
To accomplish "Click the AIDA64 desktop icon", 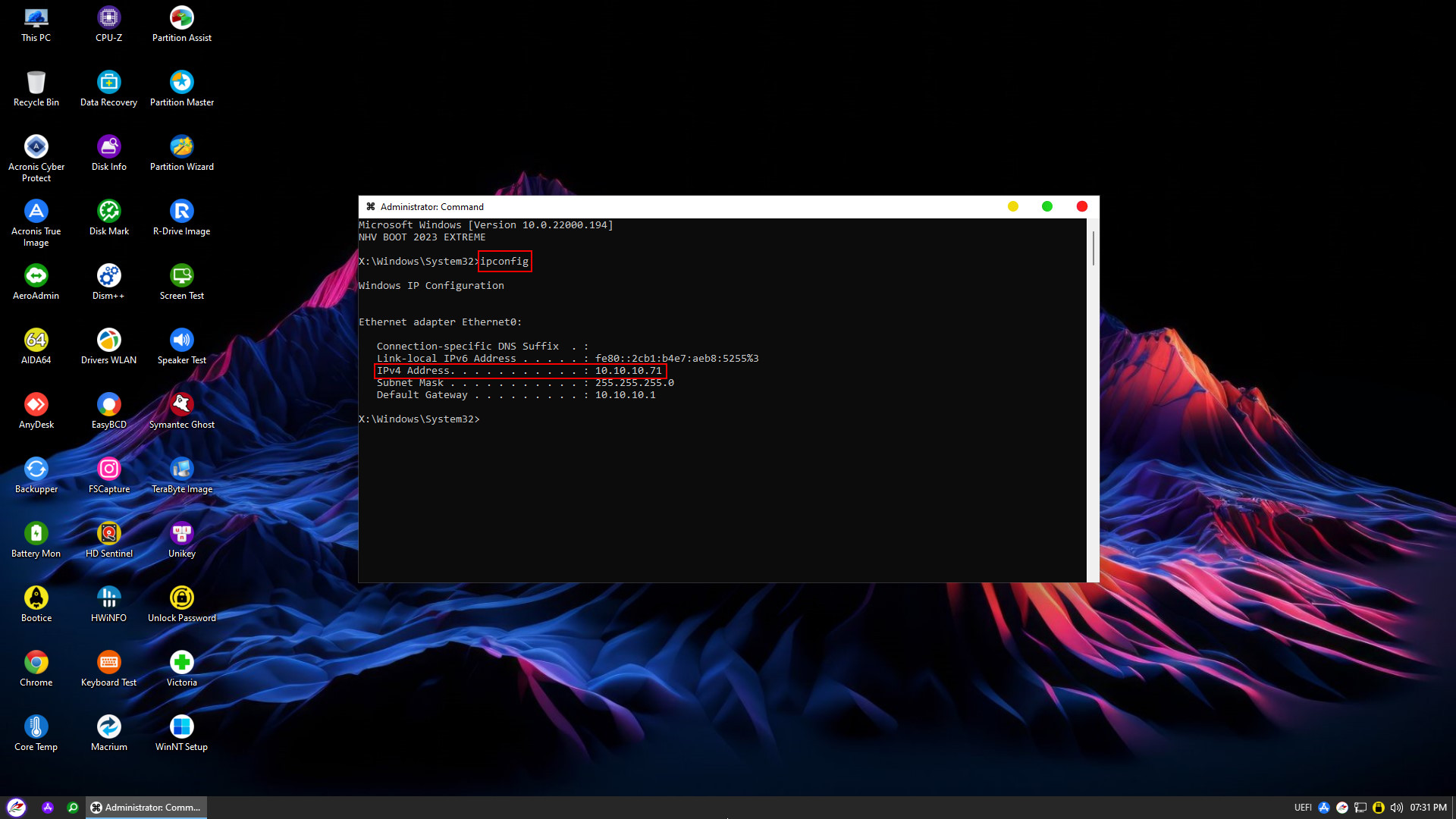I will pyautogui.click(x=36, y=340).
